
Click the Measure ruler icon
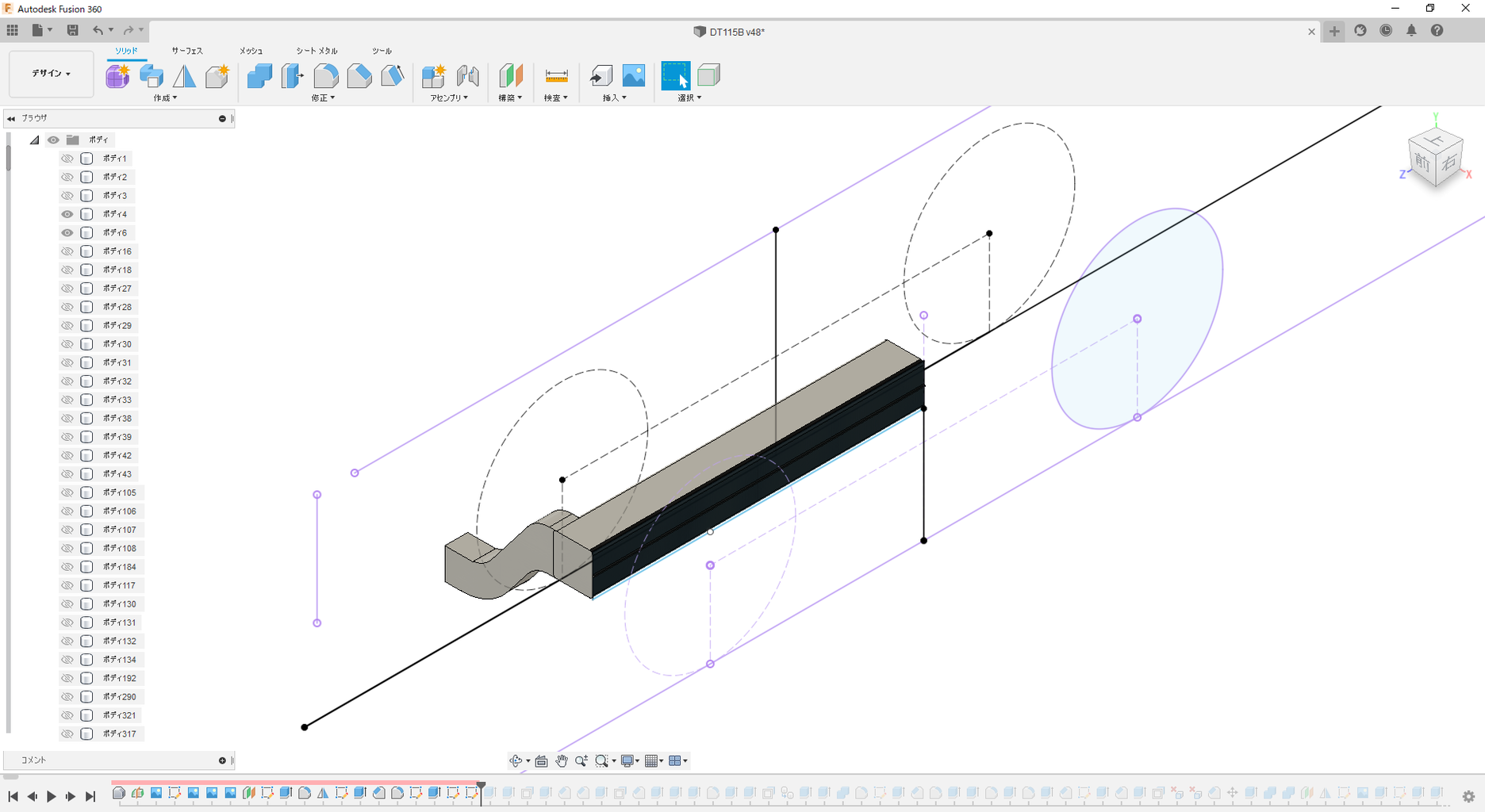(556, 76)
